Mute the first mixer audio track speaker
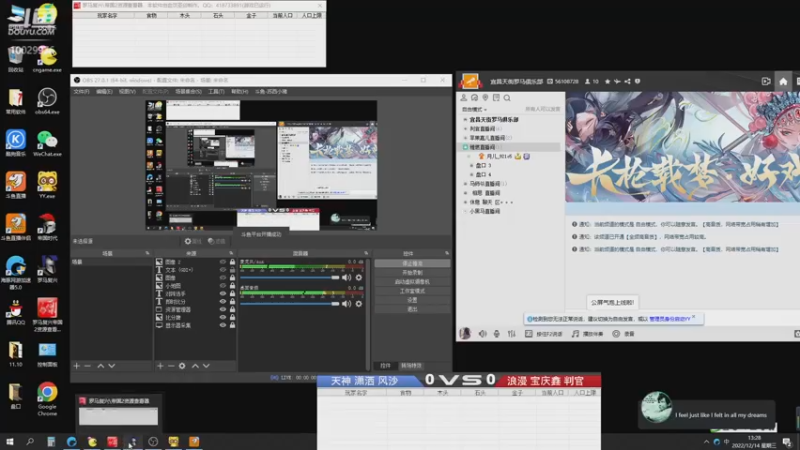 coord(346,278)
